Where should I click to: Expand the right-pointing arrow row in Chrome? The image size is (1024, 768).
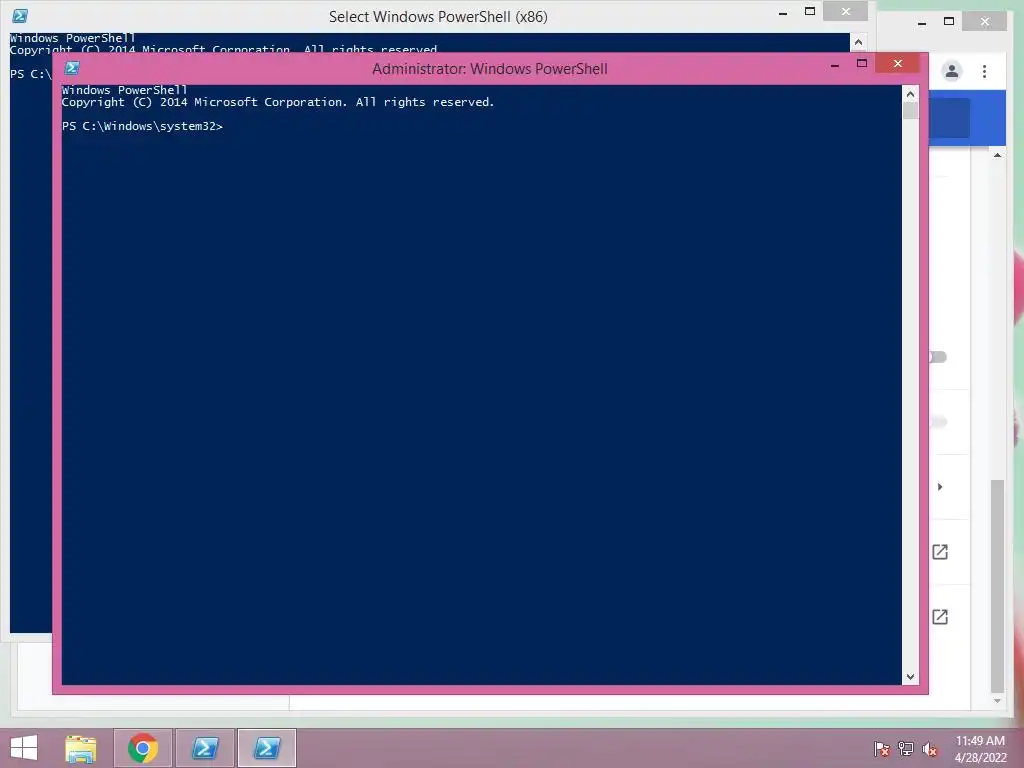(x=940, y=487)
